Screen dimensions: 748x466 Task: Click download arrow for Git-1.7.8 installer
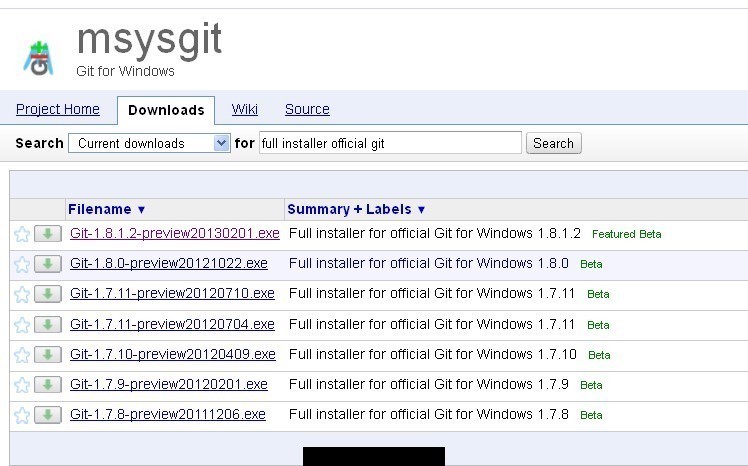[48, 415]
